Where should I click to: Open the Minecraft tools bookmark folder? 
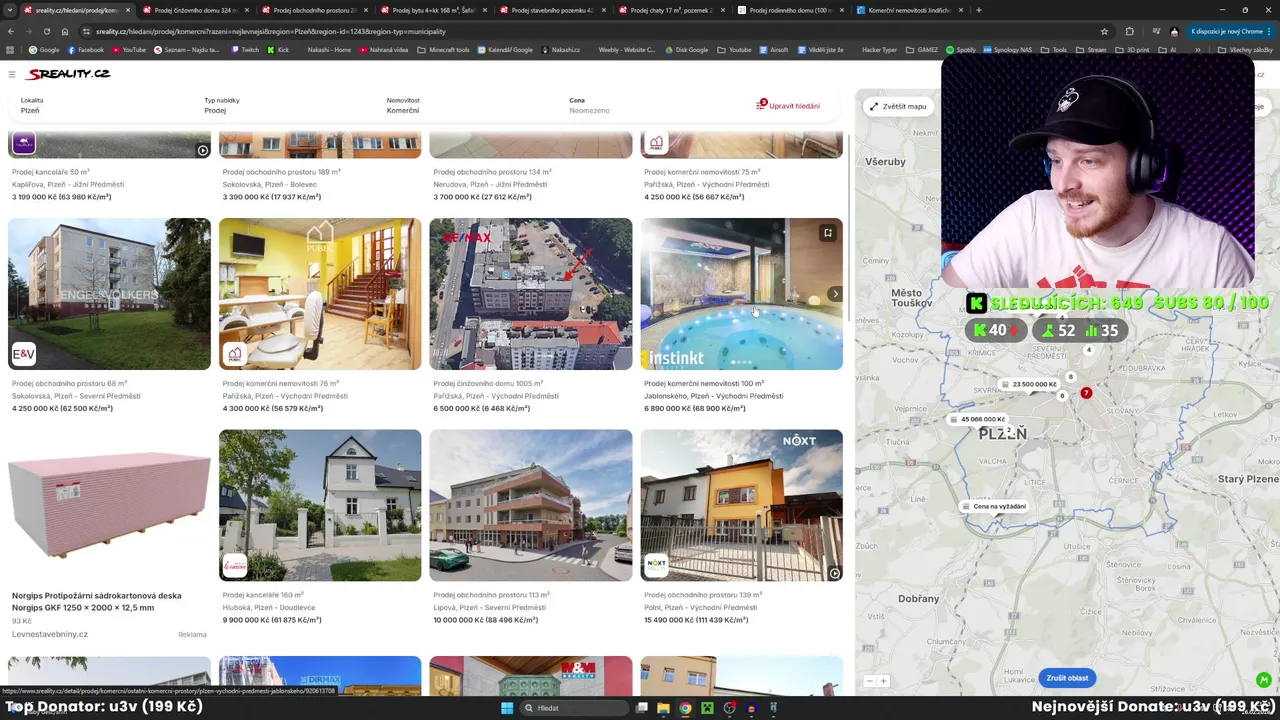pos(443,50)
